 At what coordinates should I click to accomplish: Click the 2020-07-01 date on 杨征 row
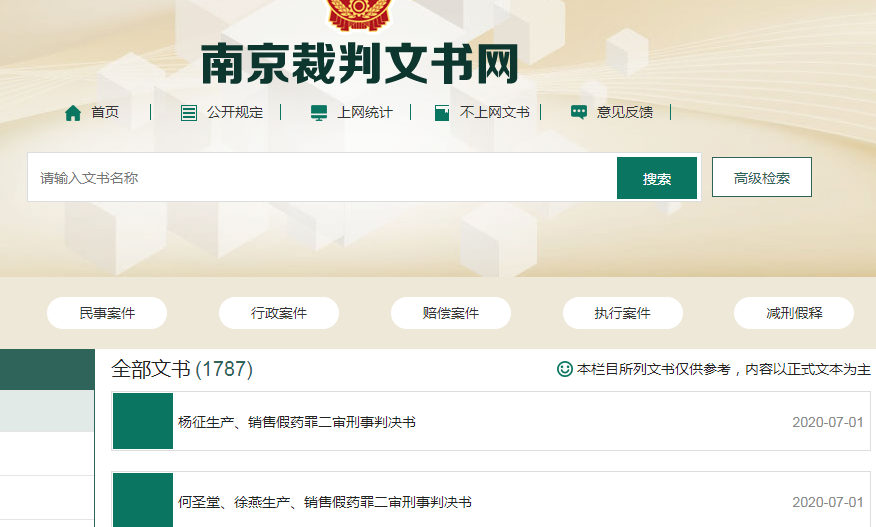tap(828, 422)
